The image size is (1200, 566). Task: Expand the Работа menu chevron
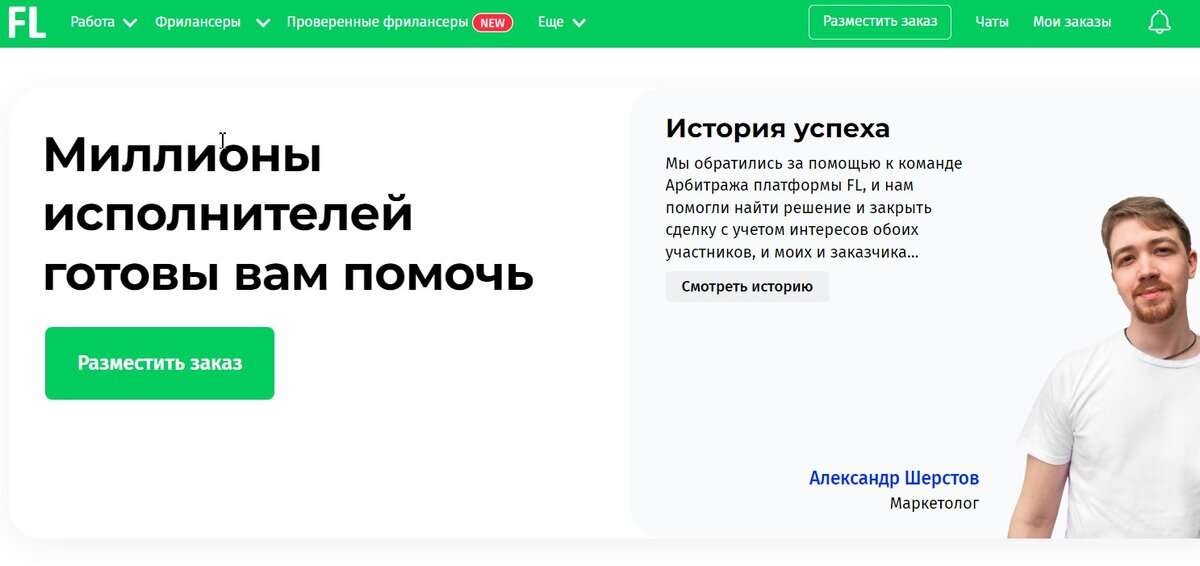129,23
